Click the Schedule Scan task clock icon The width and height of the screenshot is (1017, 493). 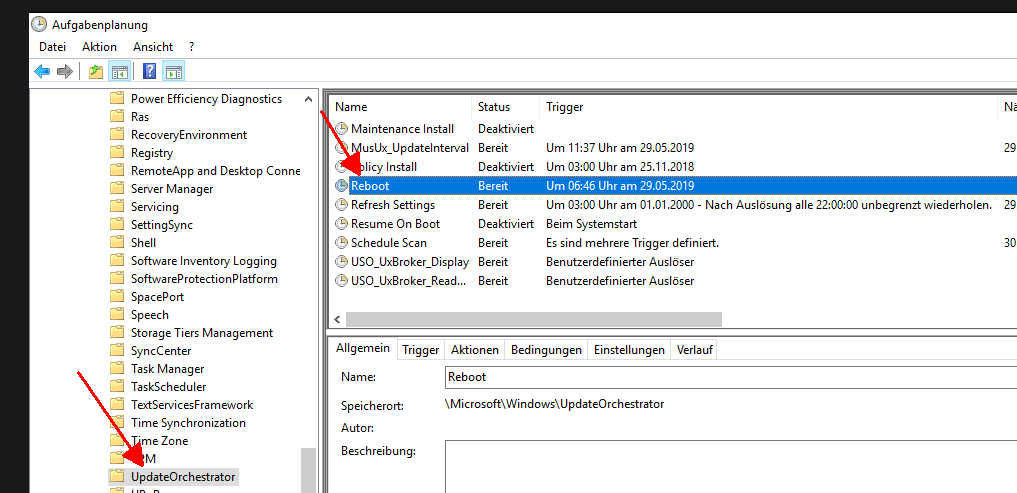tap(342, 243)
